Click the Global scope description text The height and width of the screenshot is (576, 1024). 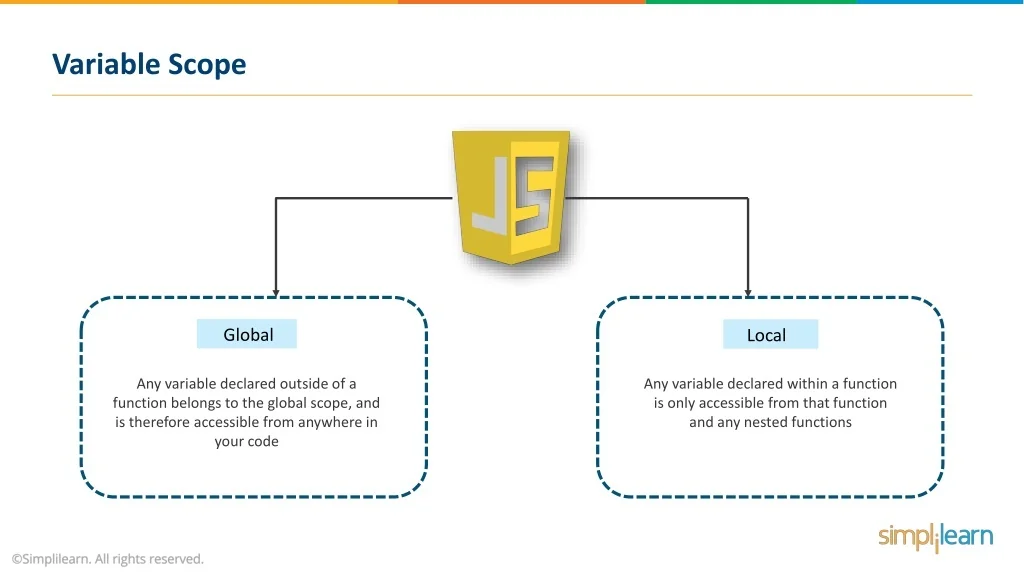pyautogui.click(x=246, y=412)
